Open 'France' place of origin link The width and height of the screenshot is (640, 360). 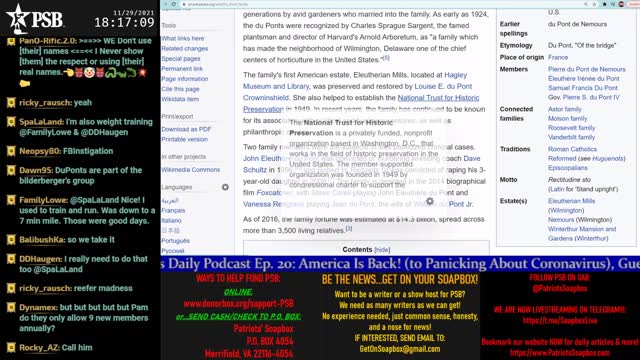click(558, 57)
